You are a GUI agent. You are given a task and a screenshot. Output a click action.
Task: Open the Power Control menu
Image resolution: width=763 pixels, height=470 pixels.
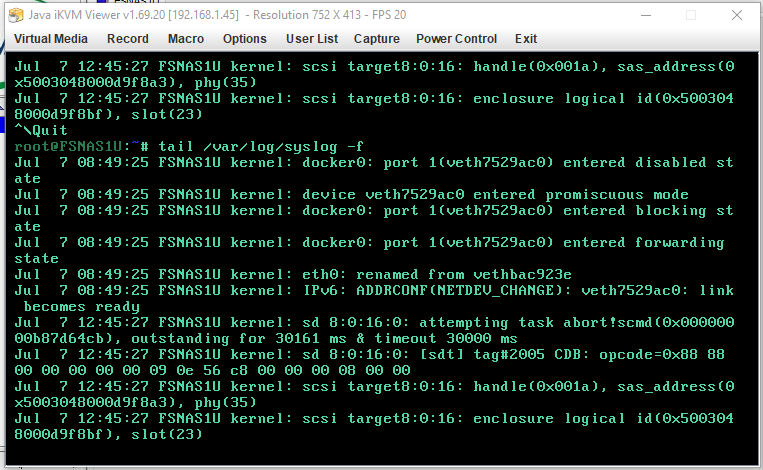click(x=456, y=39)
